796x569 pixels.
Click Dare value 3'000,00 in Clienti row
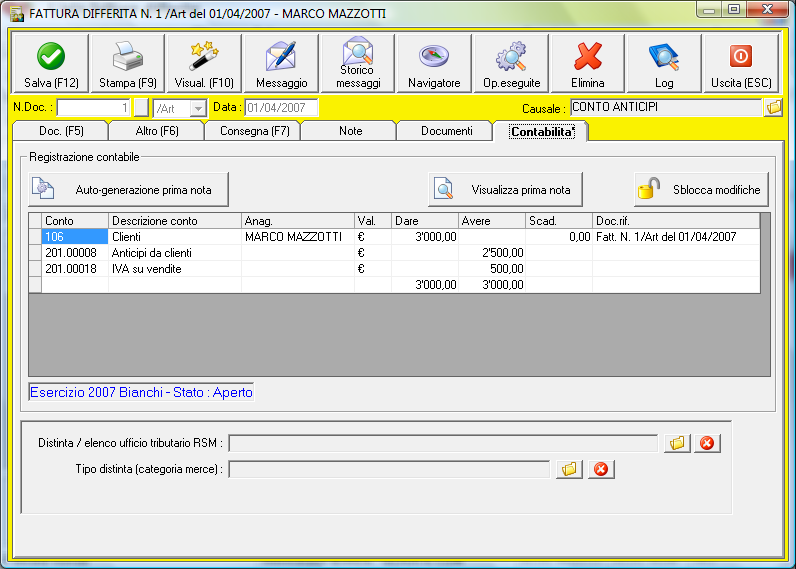coord(425,237)
